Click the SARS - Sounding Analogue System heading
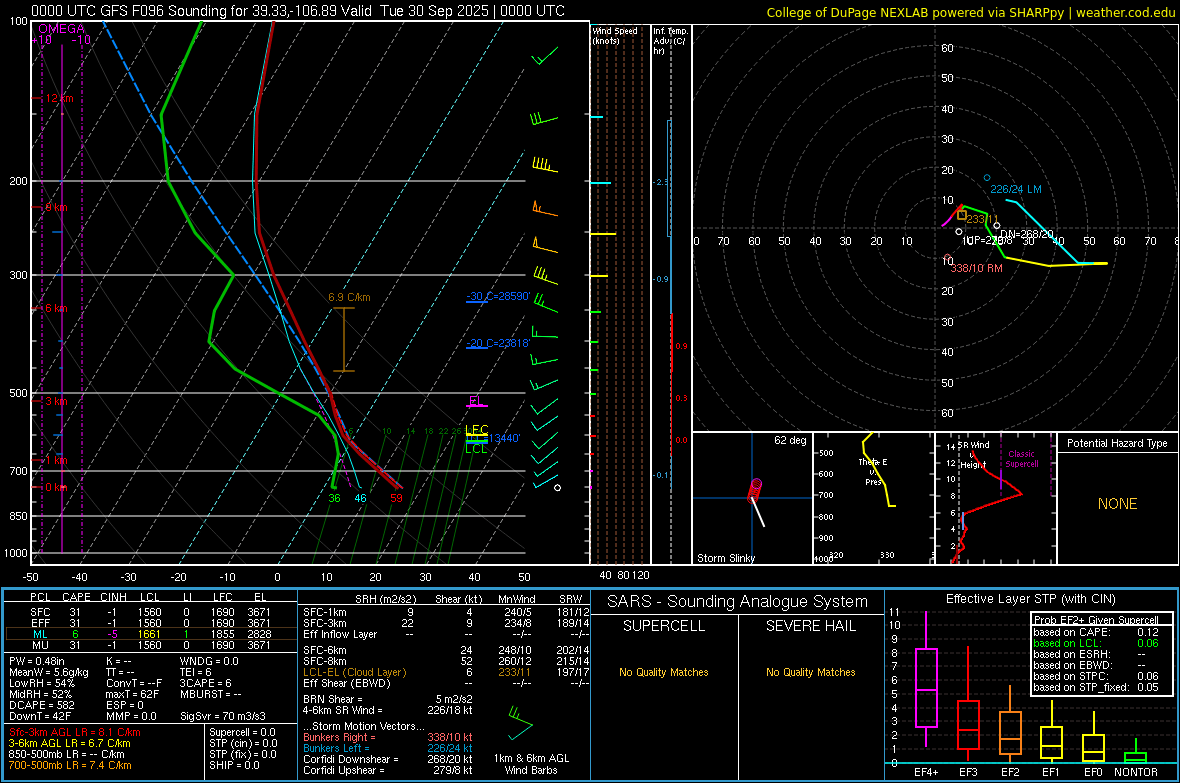The width and height of the screenshot is (1180, 783). pos(738,602)
